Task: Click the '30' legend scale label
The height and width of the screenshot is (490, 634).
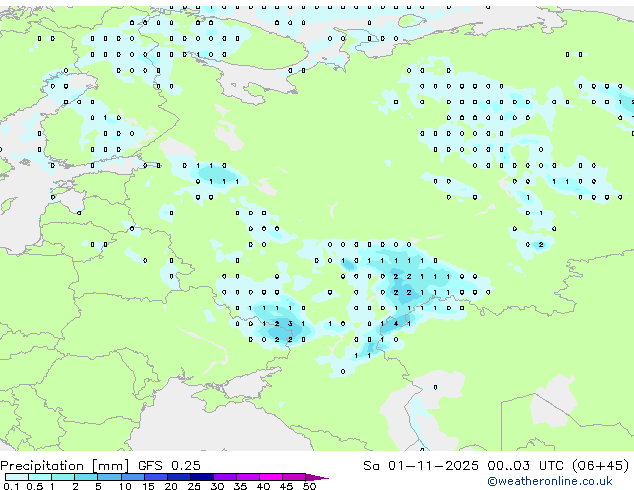Action: [x=217, y=486]
